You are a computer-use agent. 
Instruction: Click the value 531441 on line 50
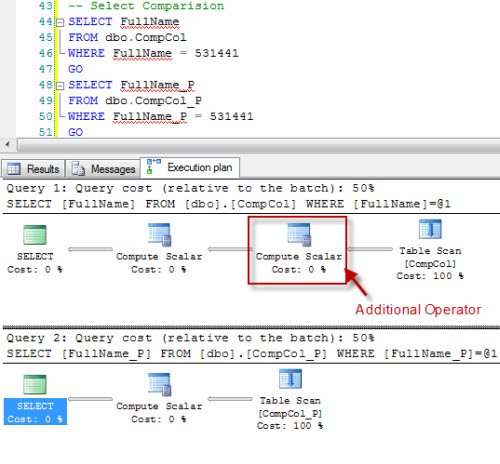(x=231, y=116)
